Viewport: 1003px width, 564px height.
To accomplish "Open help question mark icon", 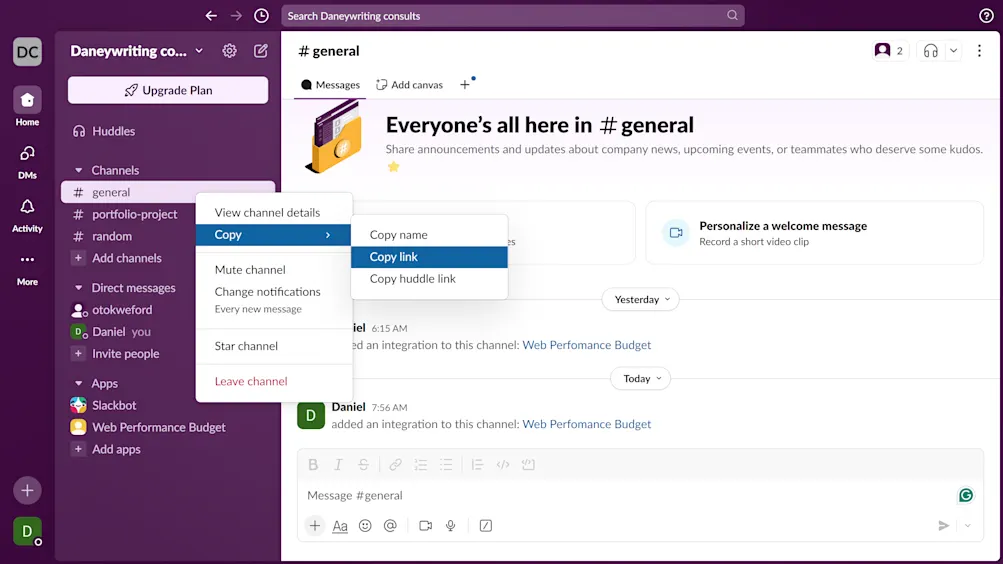I will tap(986, 16).
